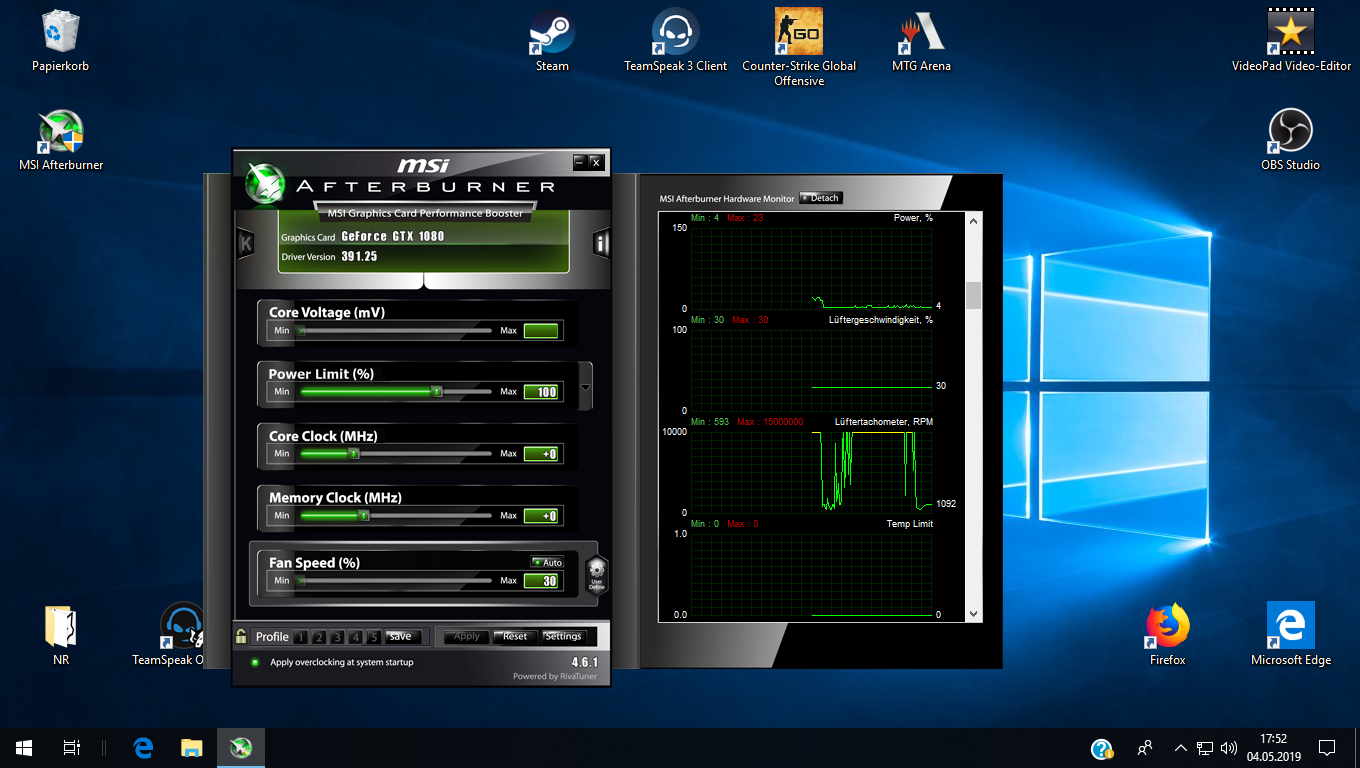This screenshot has height=768, width=1360.
Task: Click the Lüftertachometer, RPM graph
Action: (812, 472)
